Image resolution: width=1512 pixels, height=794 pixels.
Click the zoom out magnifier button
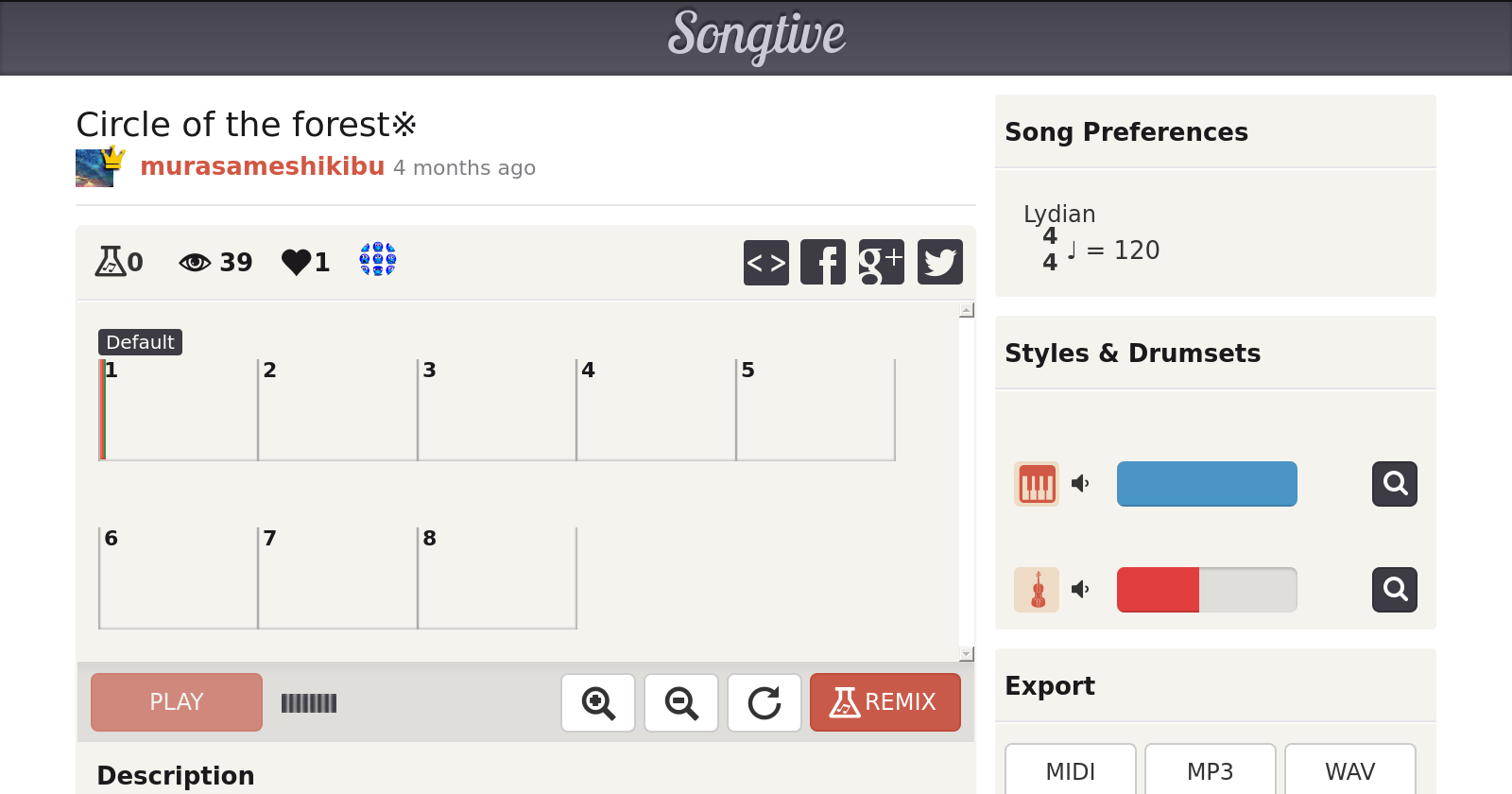click(x=681, y=702)
